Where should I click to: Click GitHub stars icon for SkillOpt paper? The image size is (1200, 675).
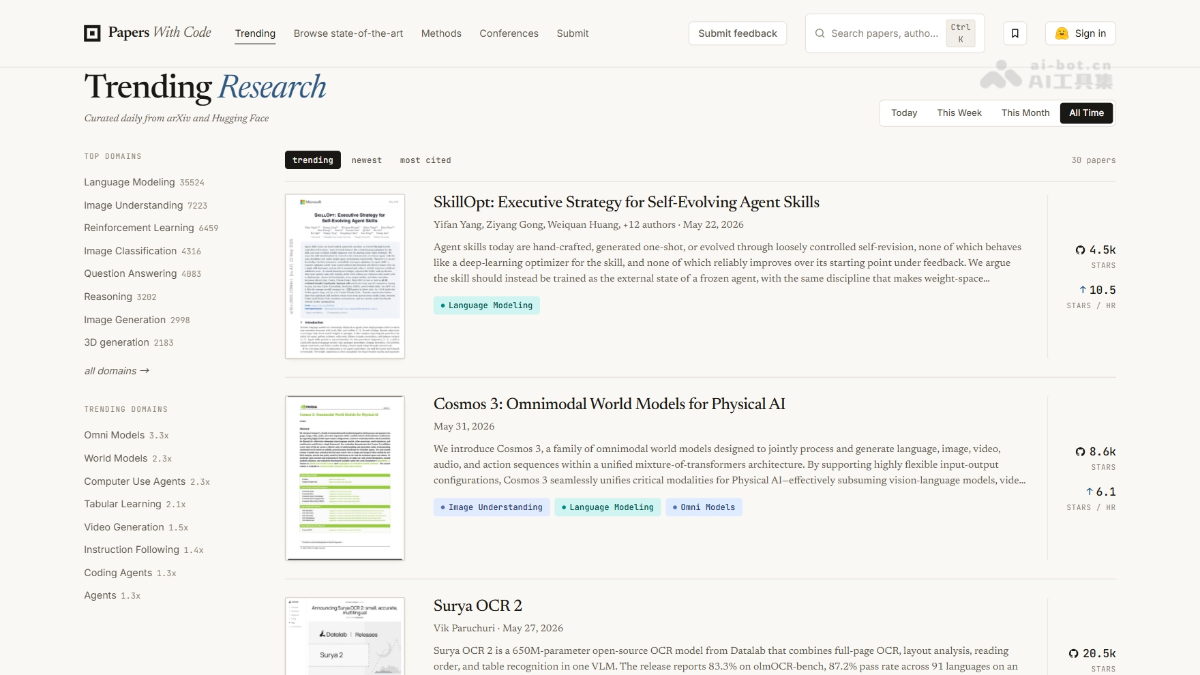(x=1080, y=250)
